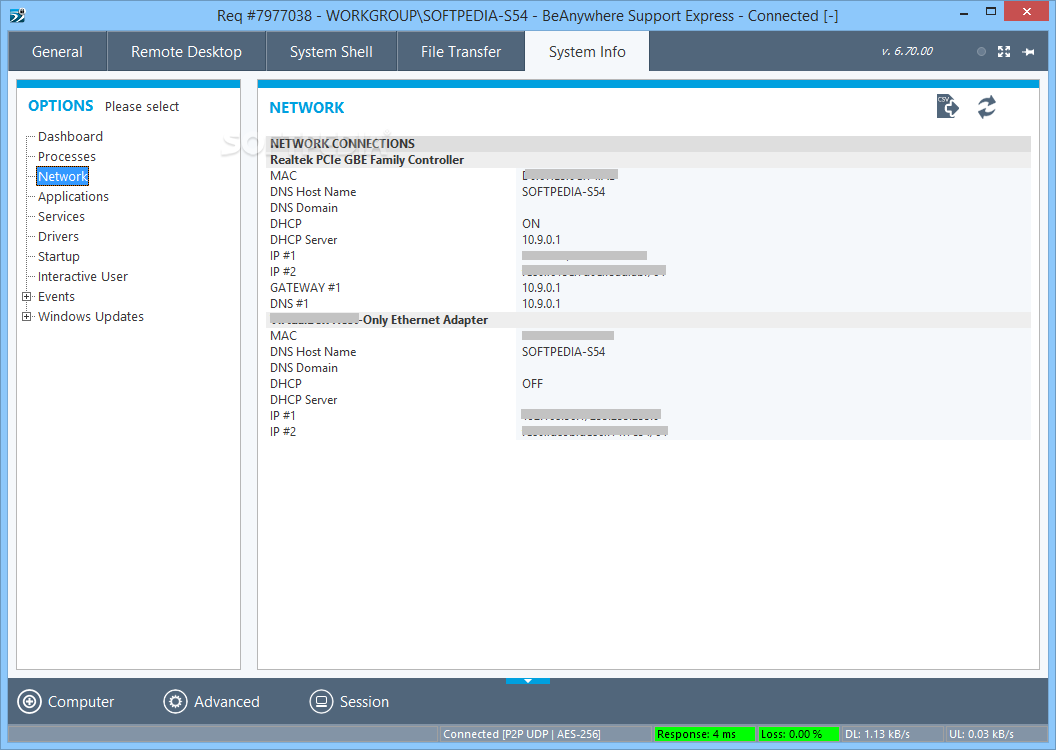Pin the window with pushpin icon
The height and width of the screenshot is (750, 1056).
tap(1028, 52)
